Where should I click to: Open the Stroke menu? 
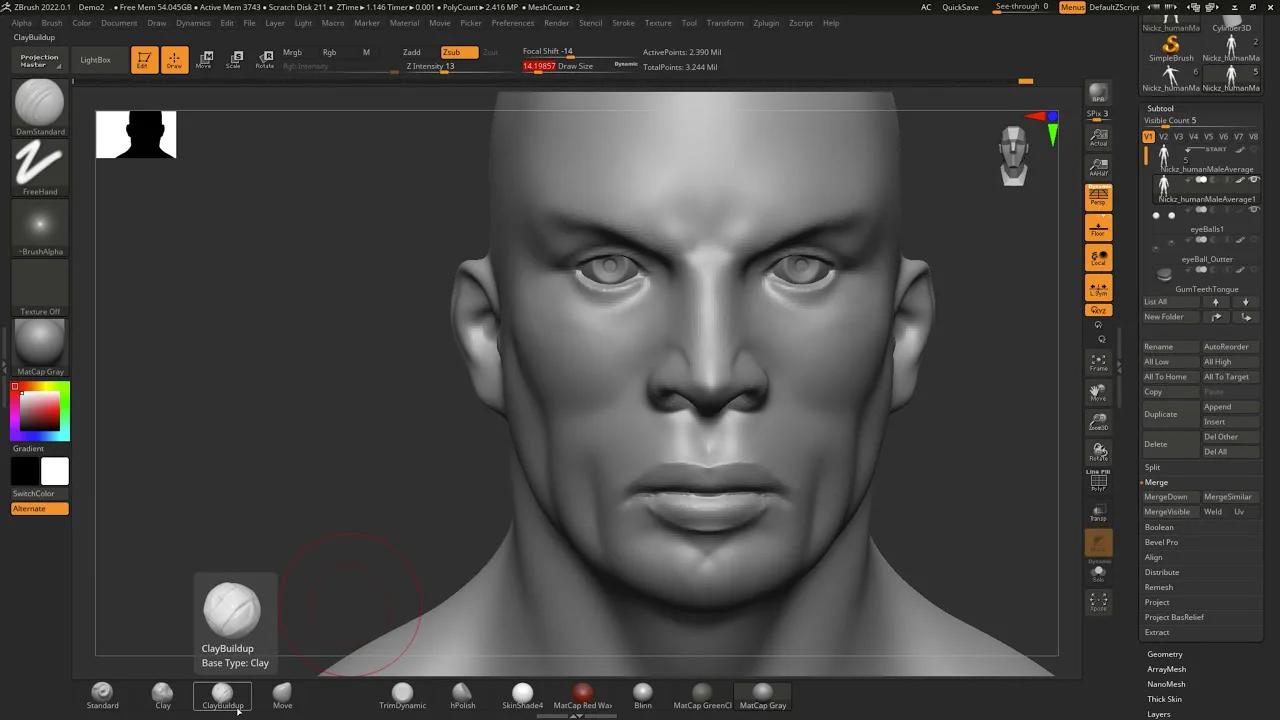(623, 23)
